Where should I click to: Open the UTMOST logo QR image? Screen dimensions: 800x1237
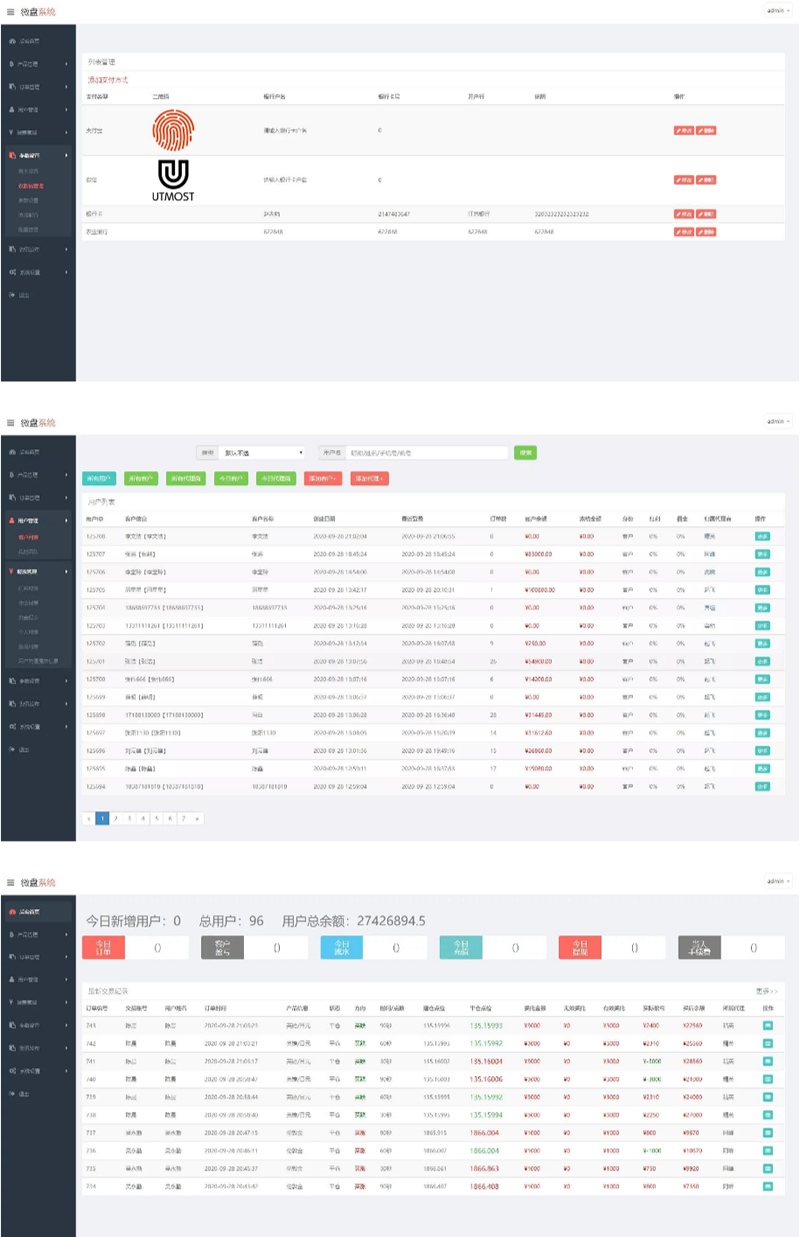(x=173, y=179)
